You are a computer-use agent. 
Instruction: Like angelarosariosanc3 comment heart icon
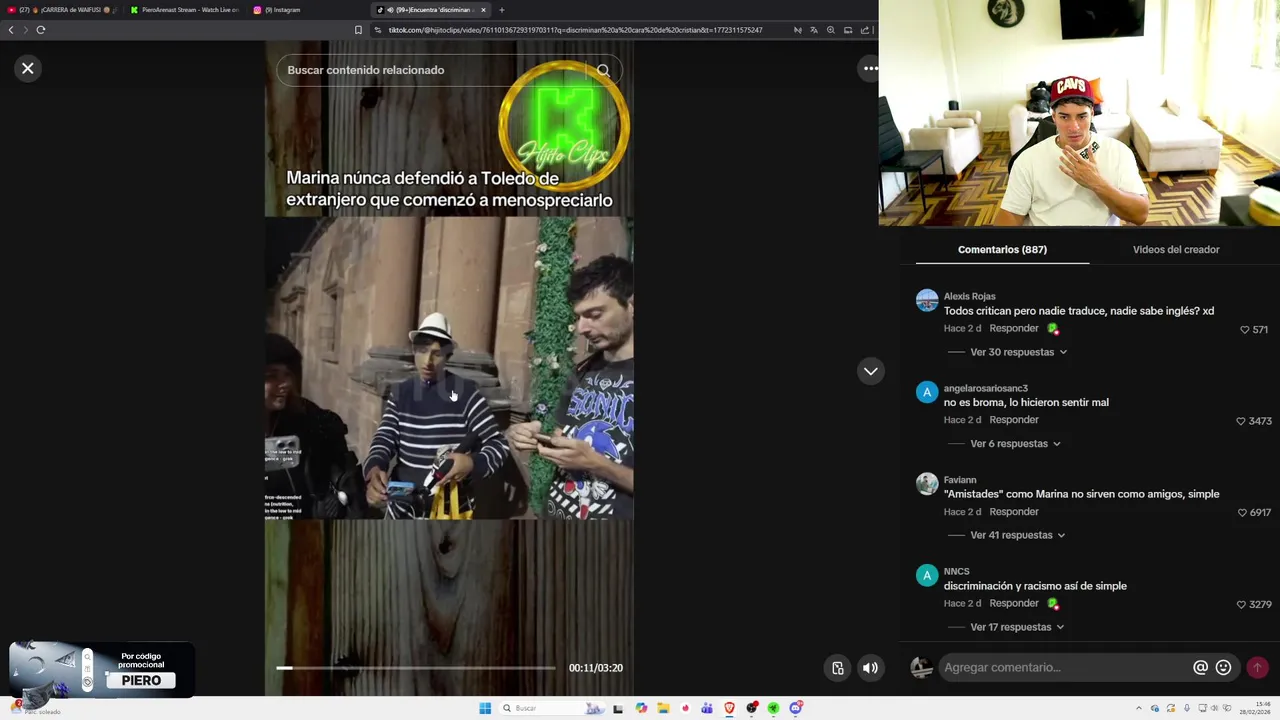1241,421
